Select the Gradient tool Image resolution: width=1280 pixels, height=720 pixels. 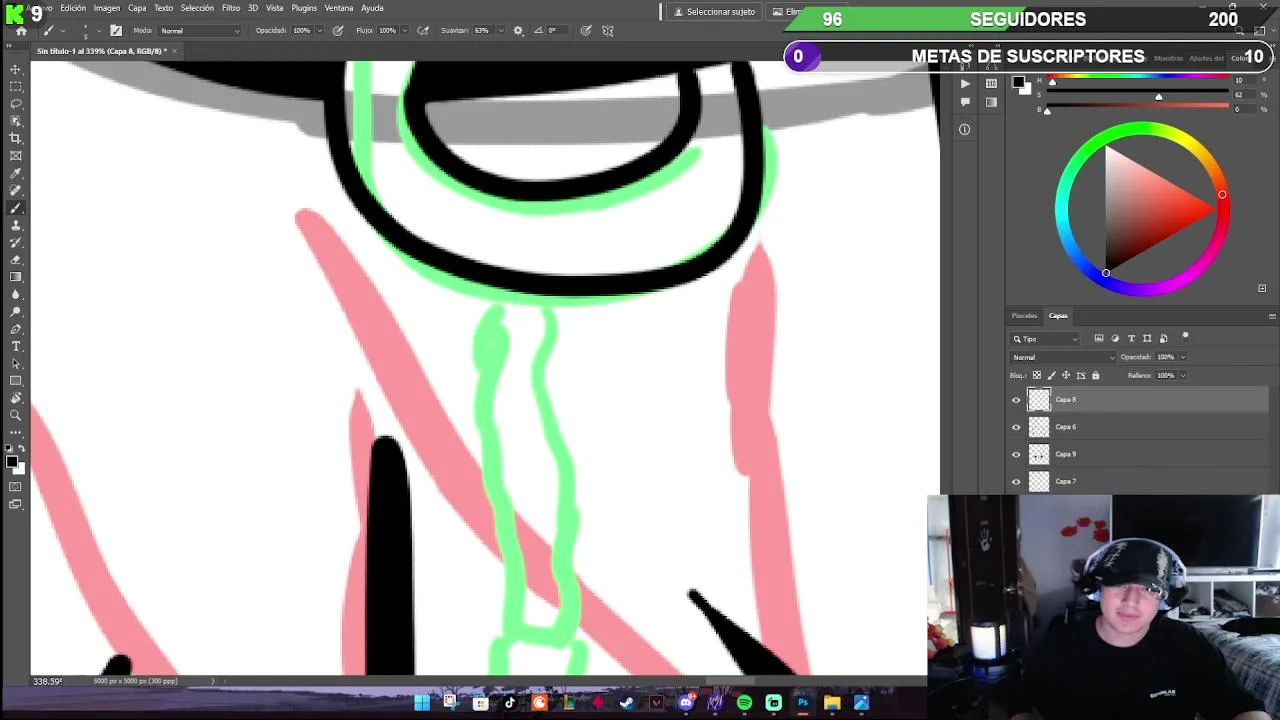click(x=16, y=277)
